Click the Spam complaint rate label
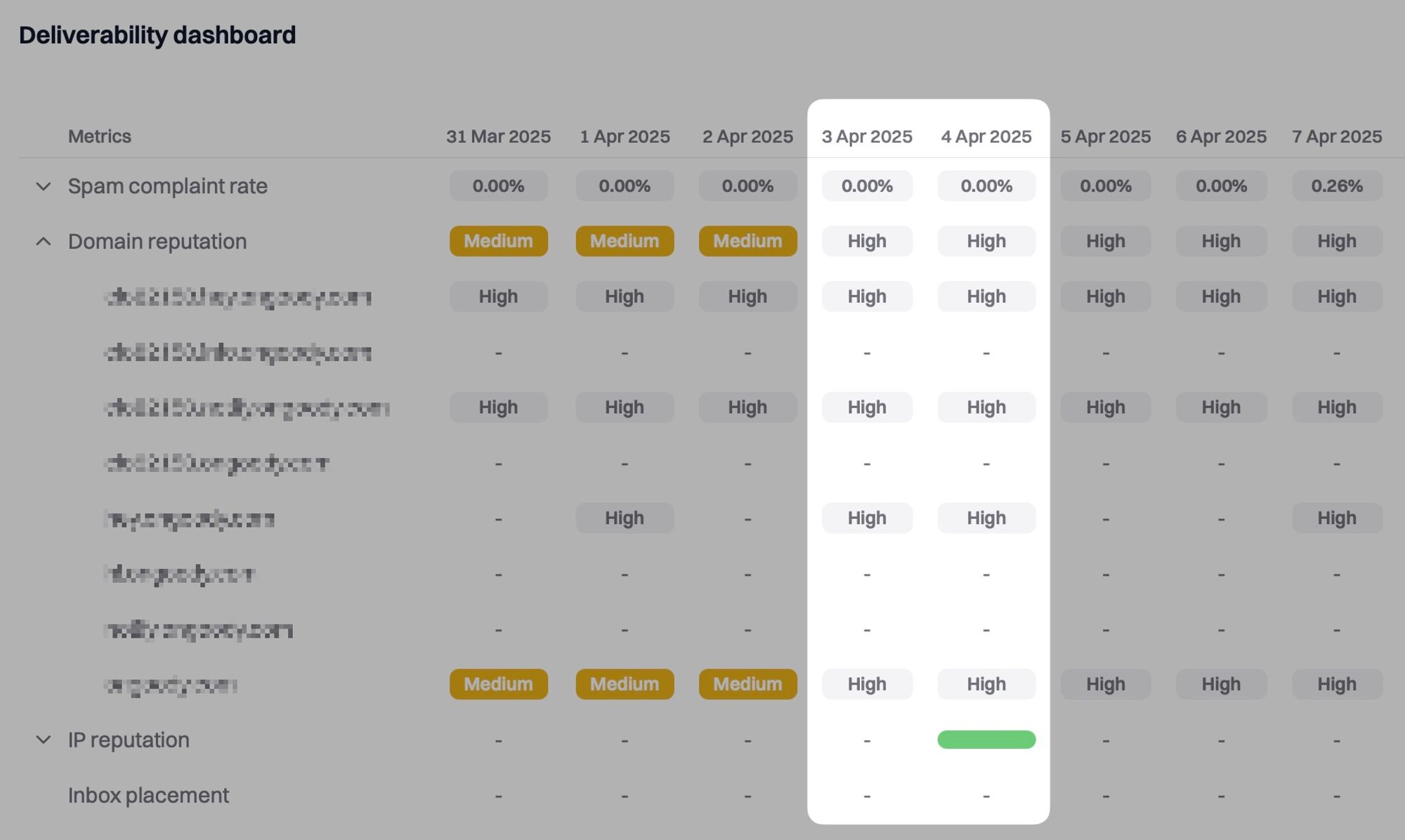 167,186
